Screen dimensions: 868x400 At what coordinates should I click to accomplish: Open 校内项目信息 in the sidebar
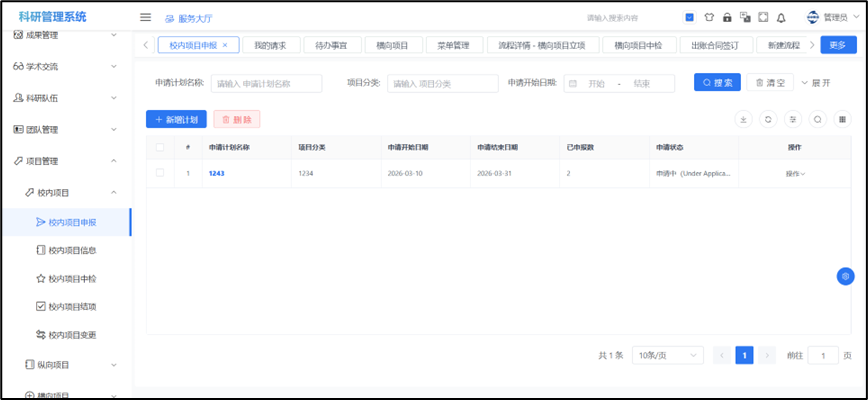click(72, 250)
